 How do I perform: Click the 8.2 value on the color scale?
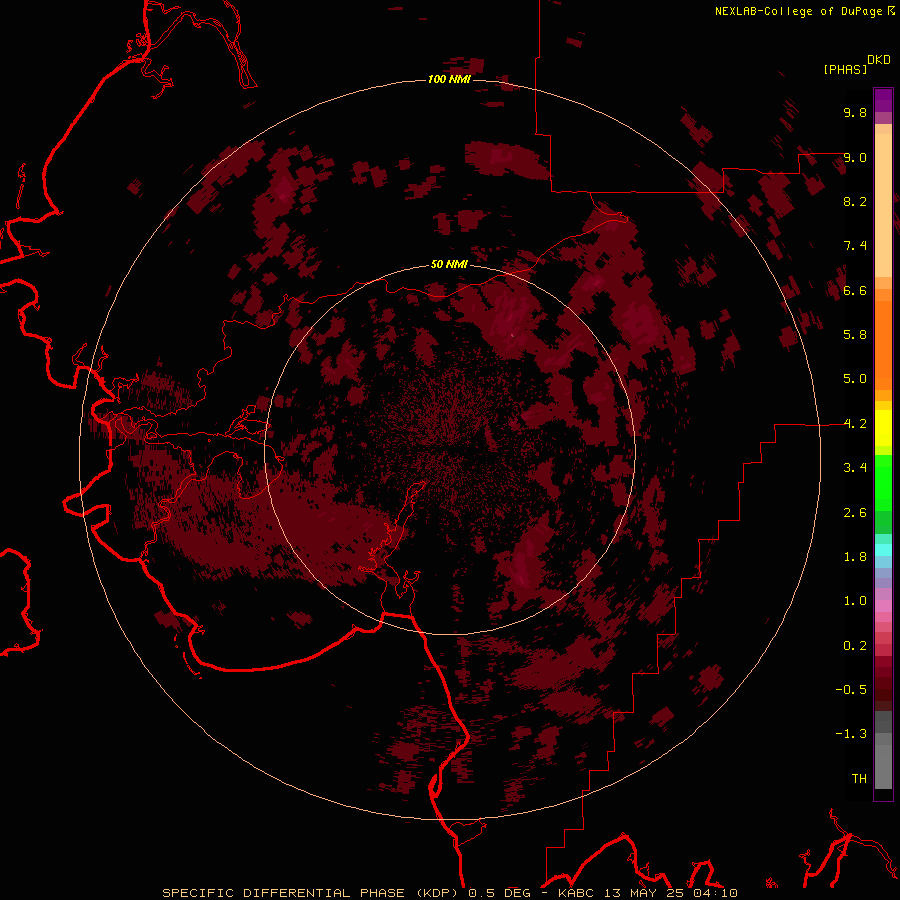tap(855, 201)
